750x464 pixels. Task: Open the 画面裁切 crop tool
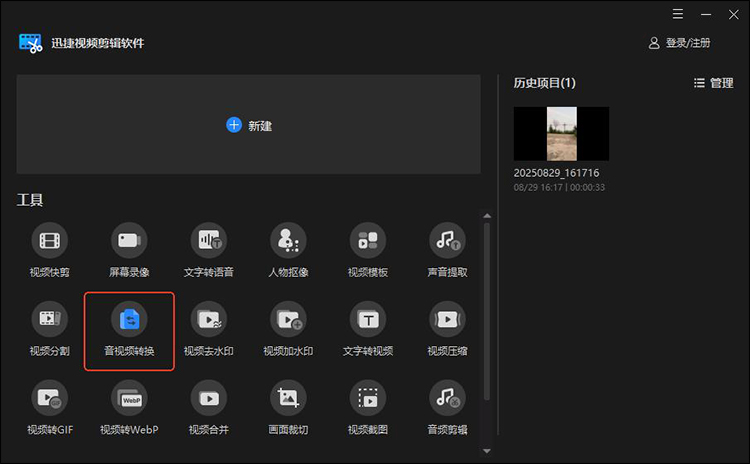[288, 399]
